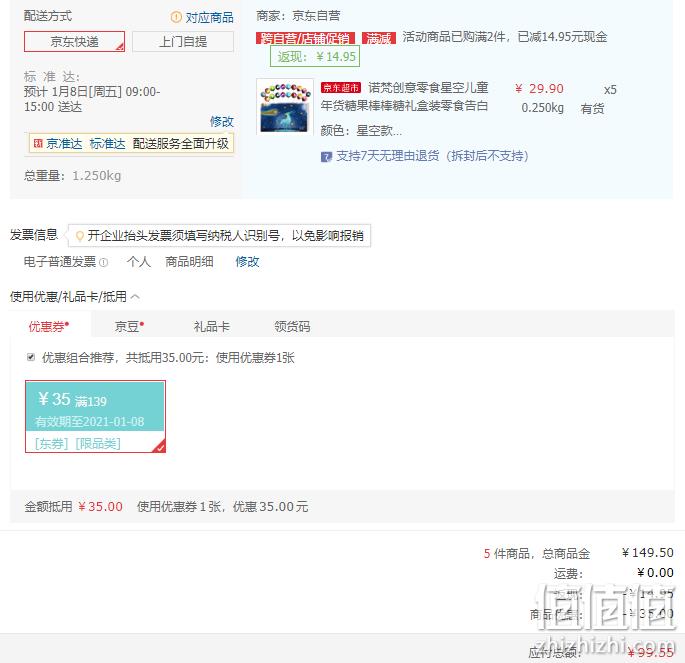
Task: Toggle the 优惠组合推荐 checkbox
Action: pos(31,357)
